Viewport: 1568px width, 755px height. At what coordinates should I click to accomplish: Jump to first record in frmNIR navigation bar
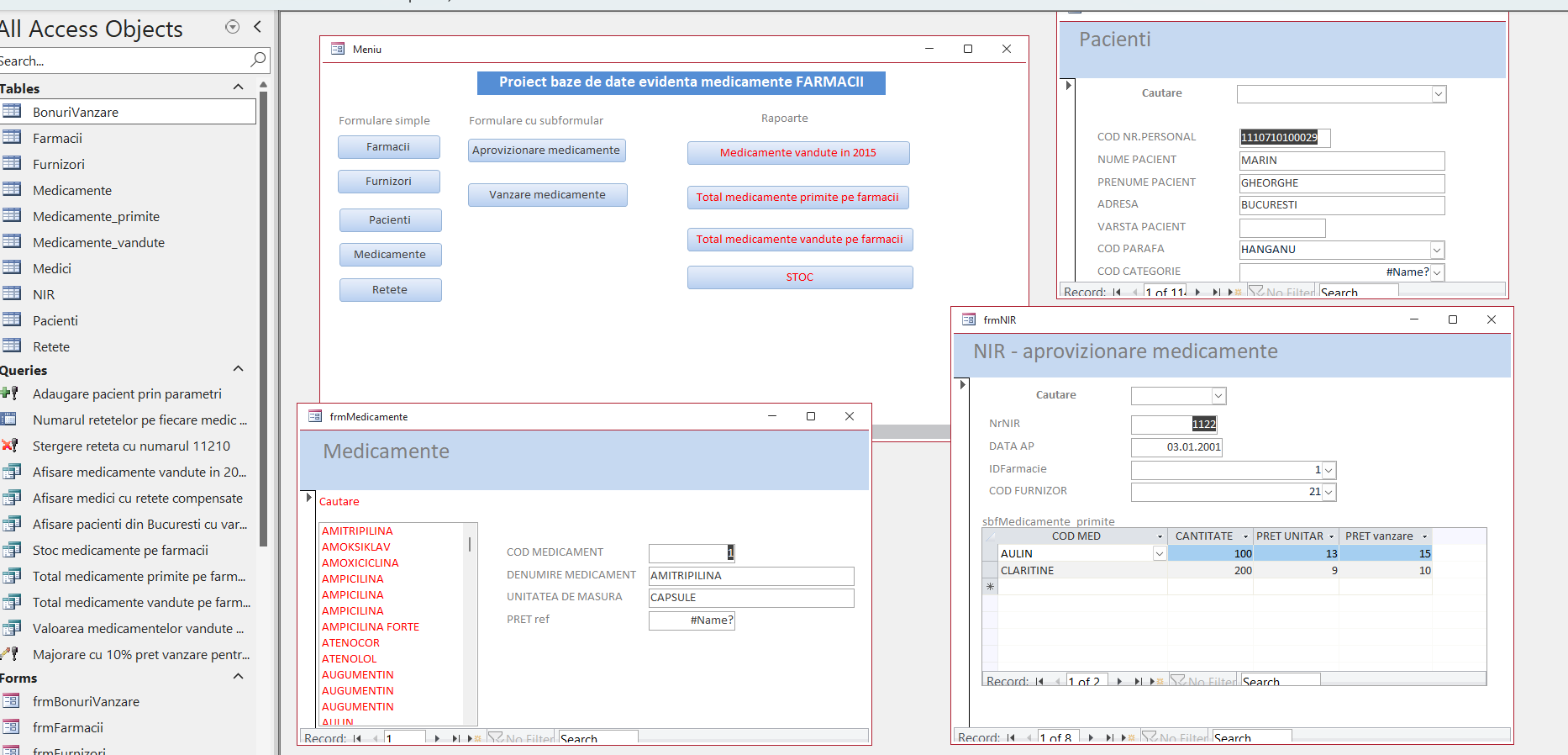(x=1011, y=737)
